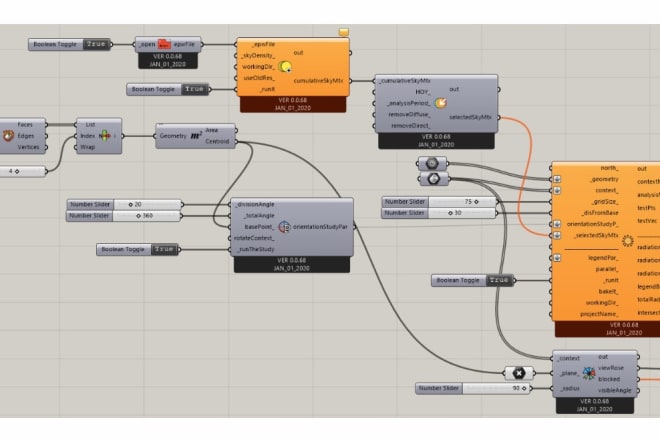Click the north_ input label
Screen dimensions: 660x440
[x=609, y=168]
